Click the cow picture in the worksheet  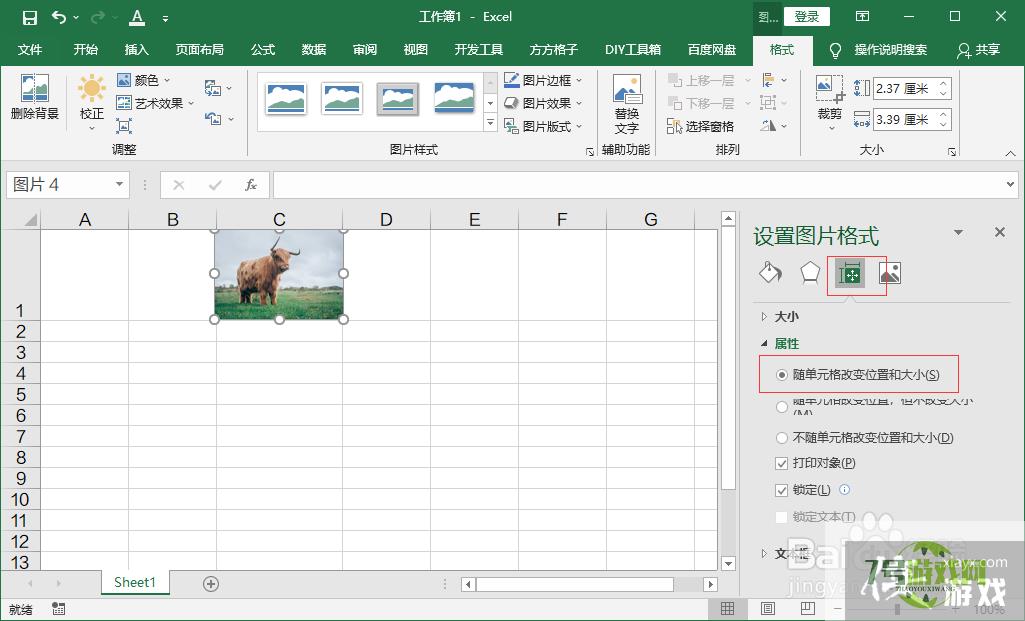(279, 275)
